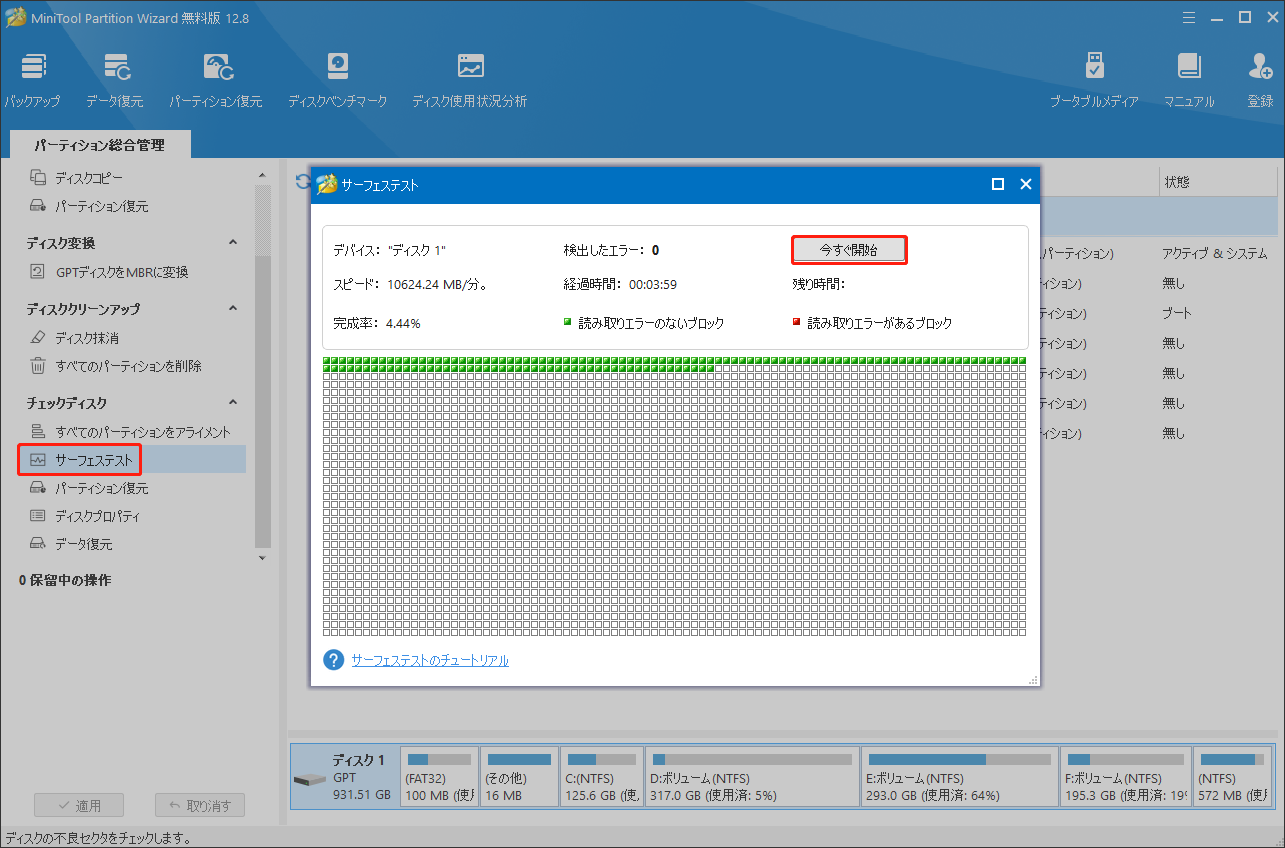Launch データ復元 from the top toolbar
Viewport: 1285px width, 848px height.
pos(115,80)
